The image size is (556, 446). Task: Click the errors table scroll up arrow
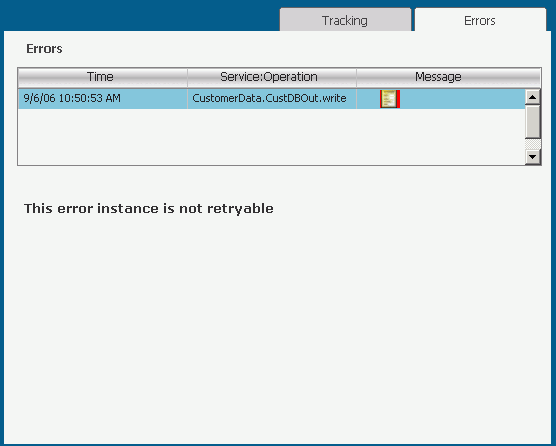(x=533, y=97)
